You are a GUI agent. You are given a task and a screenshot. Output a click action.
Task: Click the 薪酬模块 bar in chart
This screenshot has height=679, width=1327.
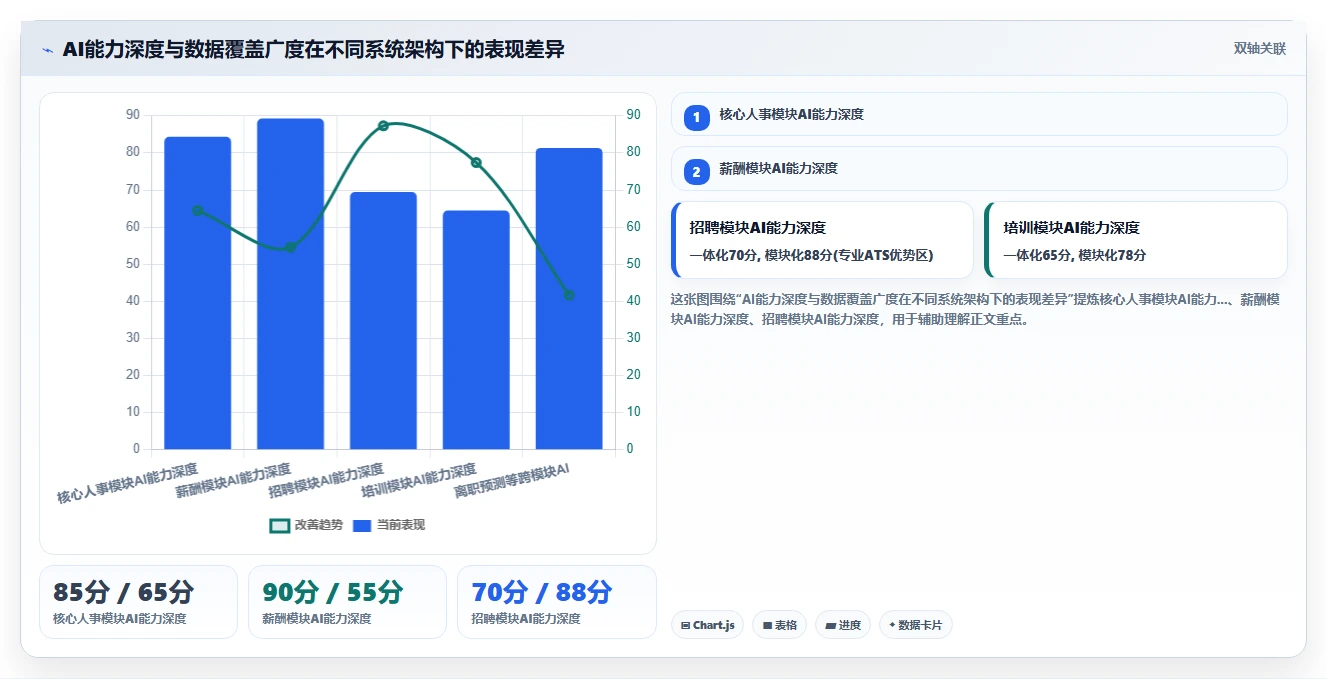290,284
